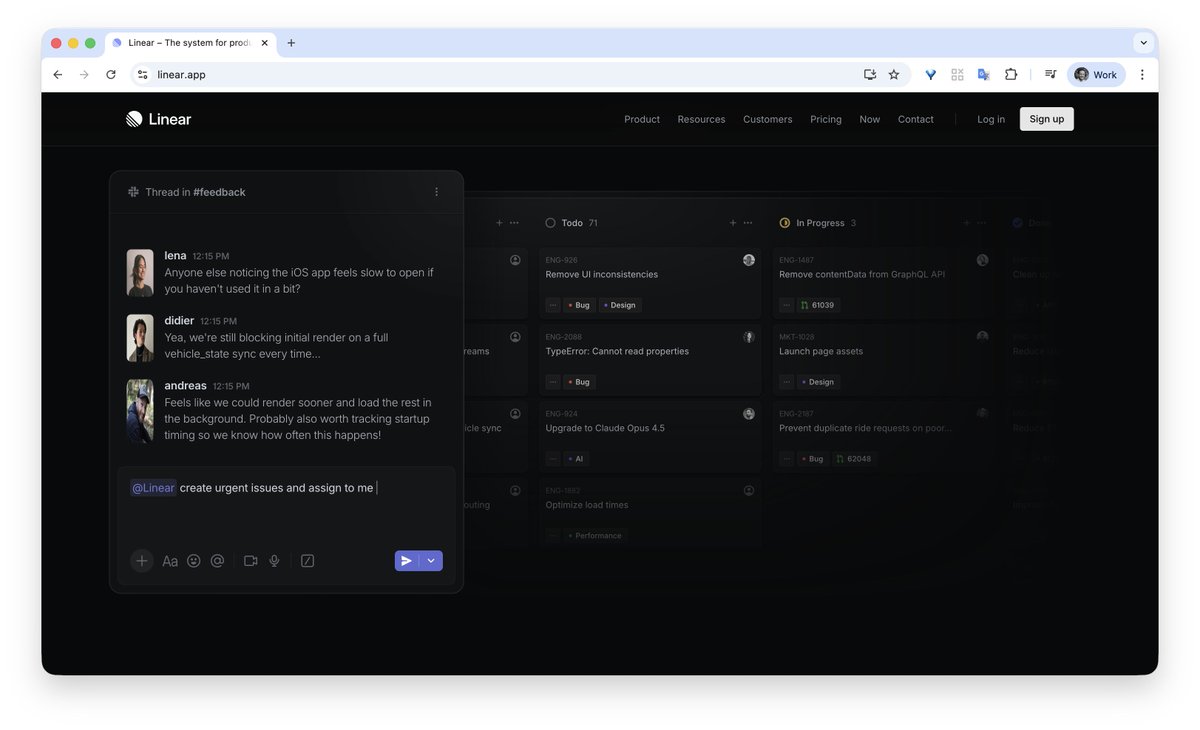Open the Now nav link
This screenshot has height=730, width=1200.
tap(870, 119)
